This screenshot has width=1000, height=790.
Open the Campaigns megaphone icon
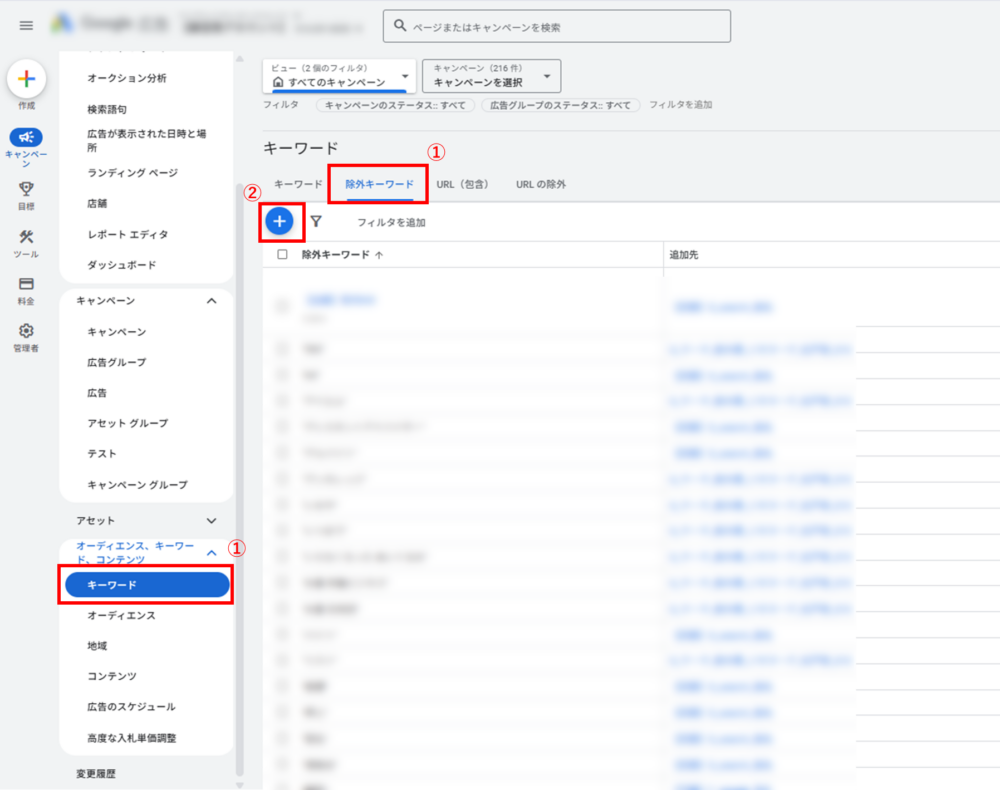click(x=26, y=138)
